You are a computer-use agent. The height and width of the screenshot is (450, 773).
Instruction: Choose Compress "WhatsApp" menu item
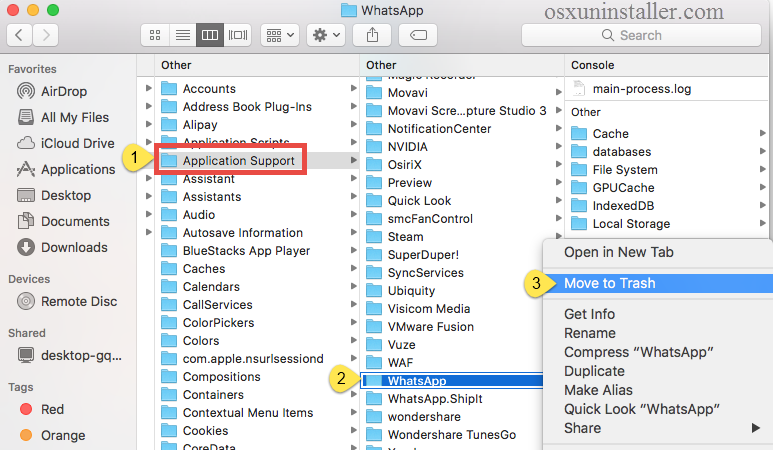click(639, 352)
